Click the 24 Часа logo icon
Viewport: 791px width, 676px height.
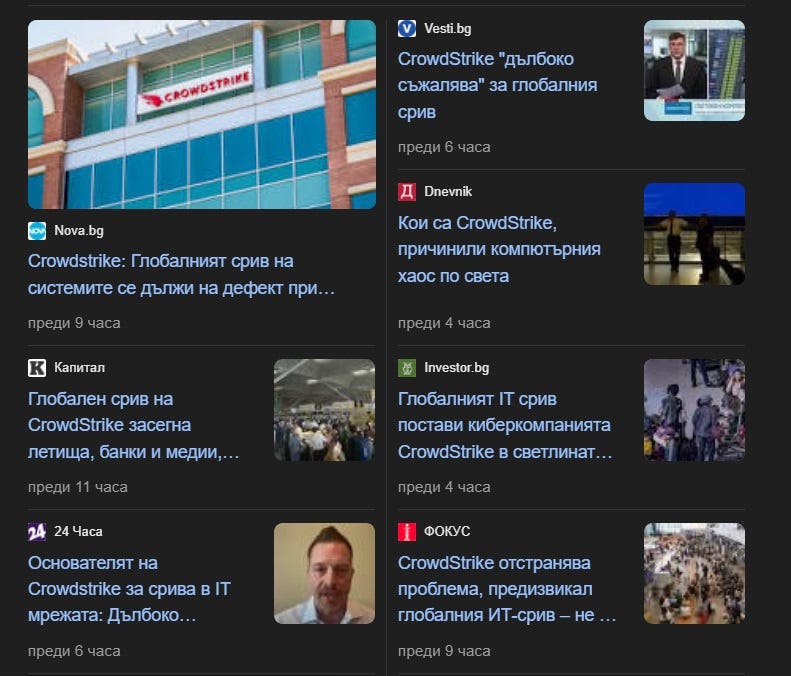click(x=37, y=532)
